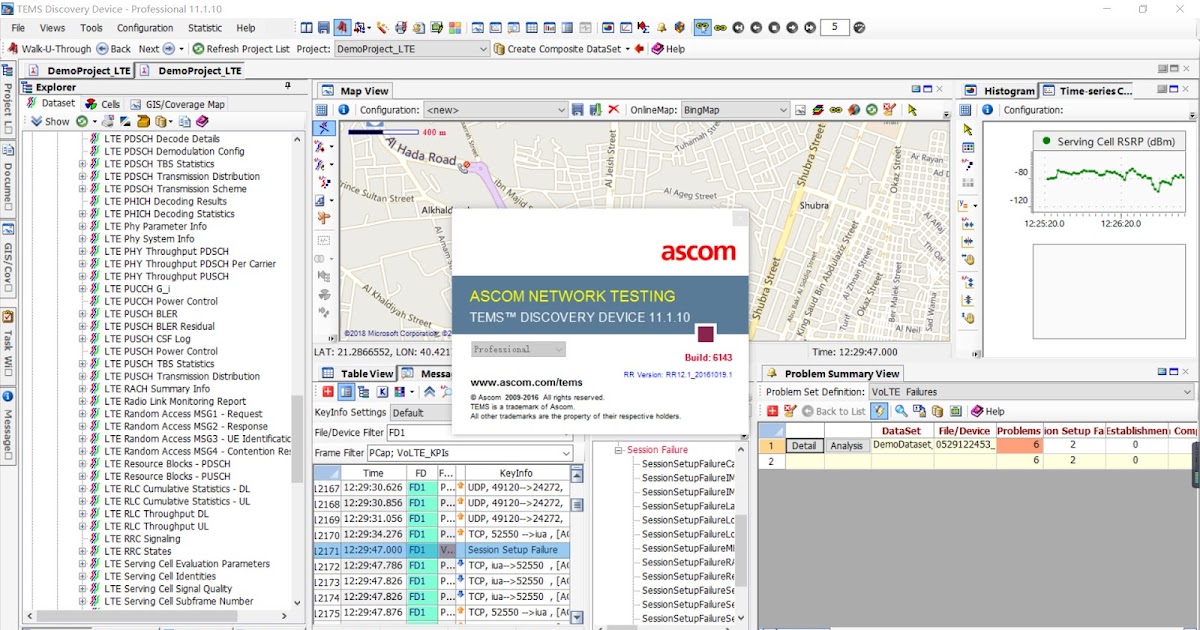Click the green circle icon next to Show

(x=81, y=122)
